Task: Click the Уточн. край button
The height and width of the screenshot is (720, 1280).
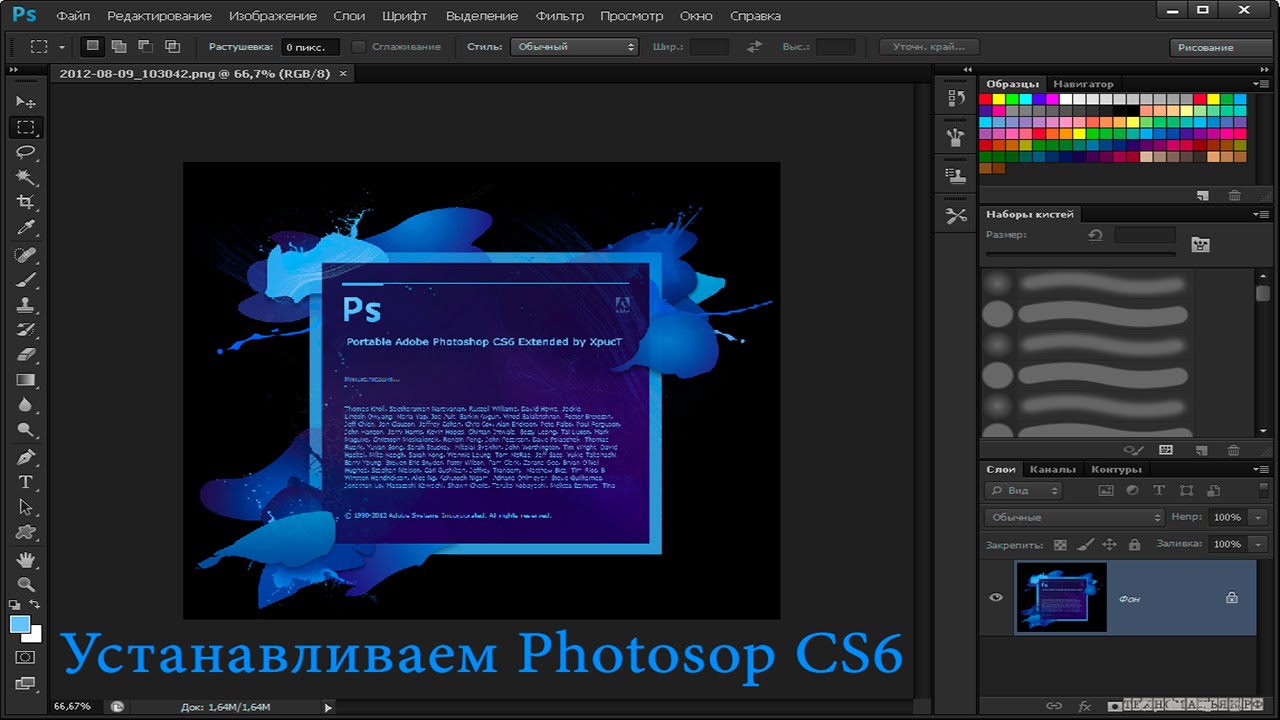Action: [929, 47]
